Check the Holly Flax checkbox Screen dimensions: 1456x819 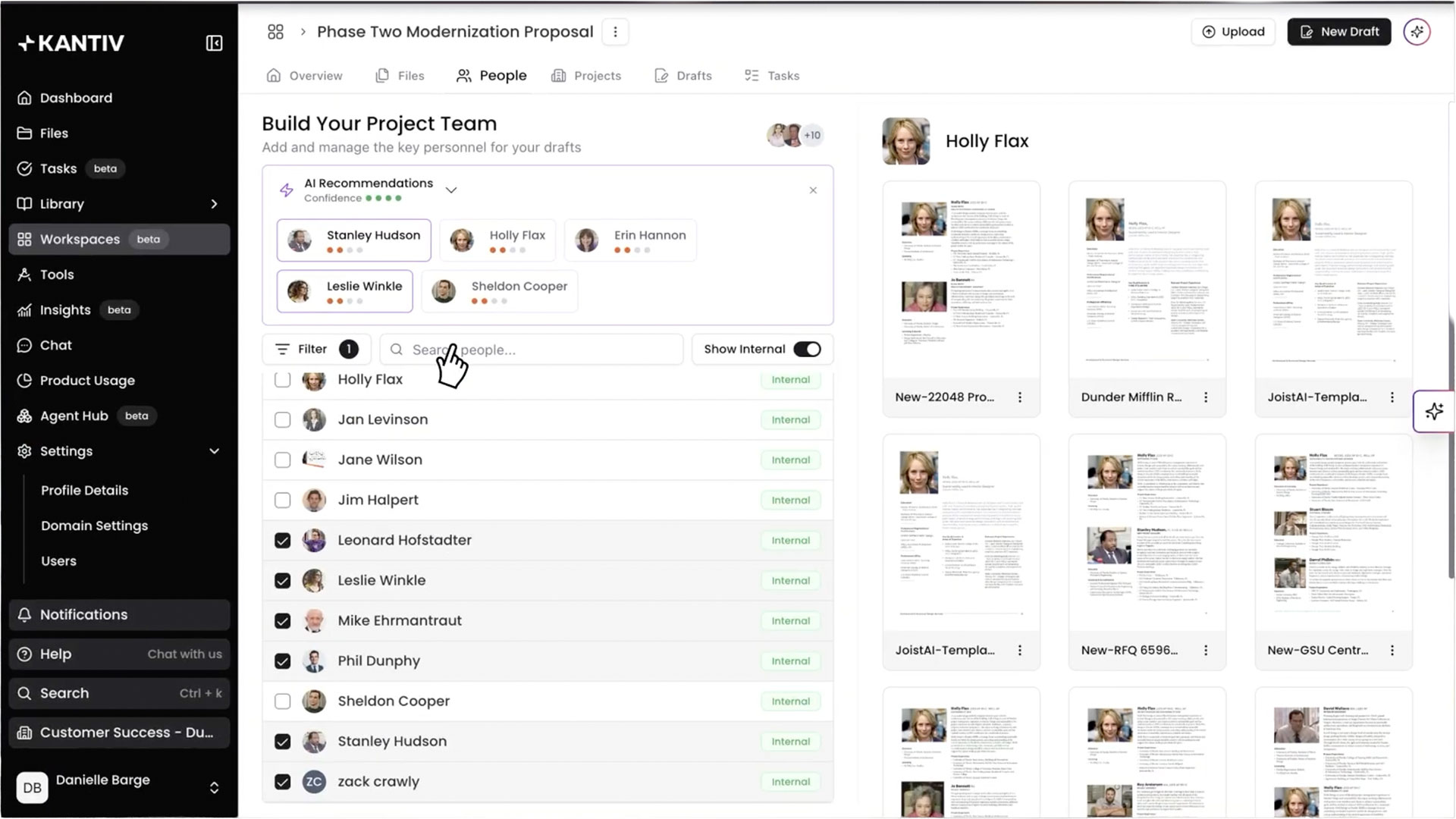click(x=282, y=379)
